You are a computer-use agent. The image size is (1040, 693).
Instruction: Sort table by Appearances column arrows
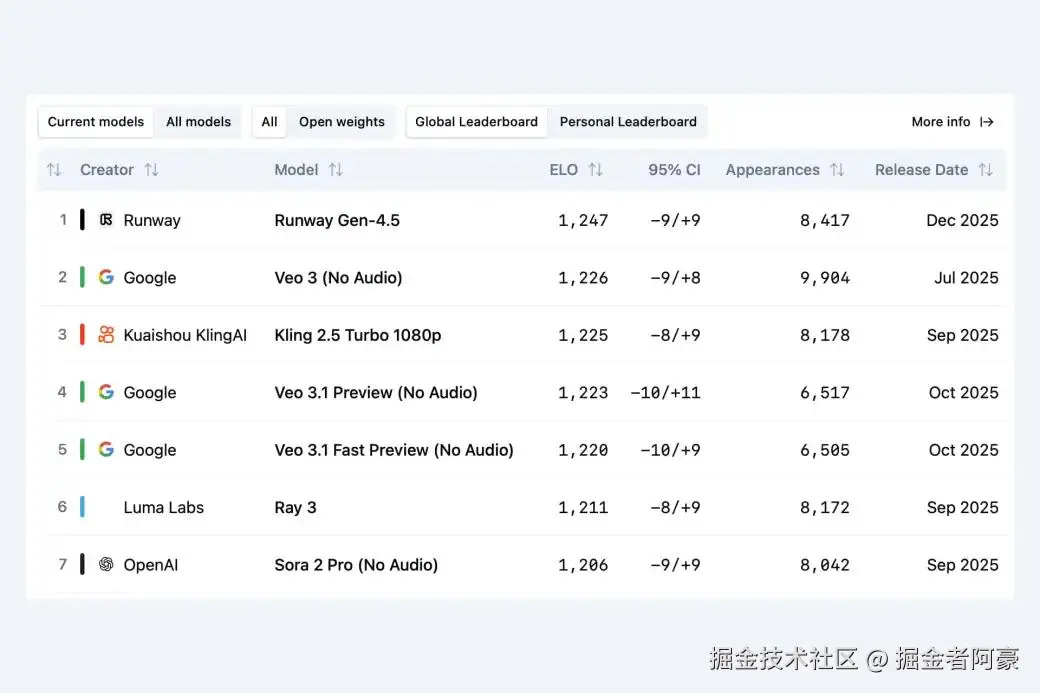tap(837, 170)
